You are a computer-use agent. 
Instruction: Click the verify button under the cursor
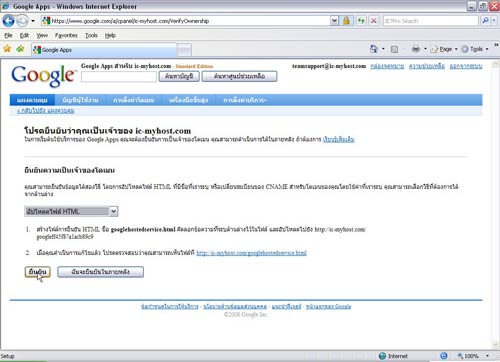(37, 272)
